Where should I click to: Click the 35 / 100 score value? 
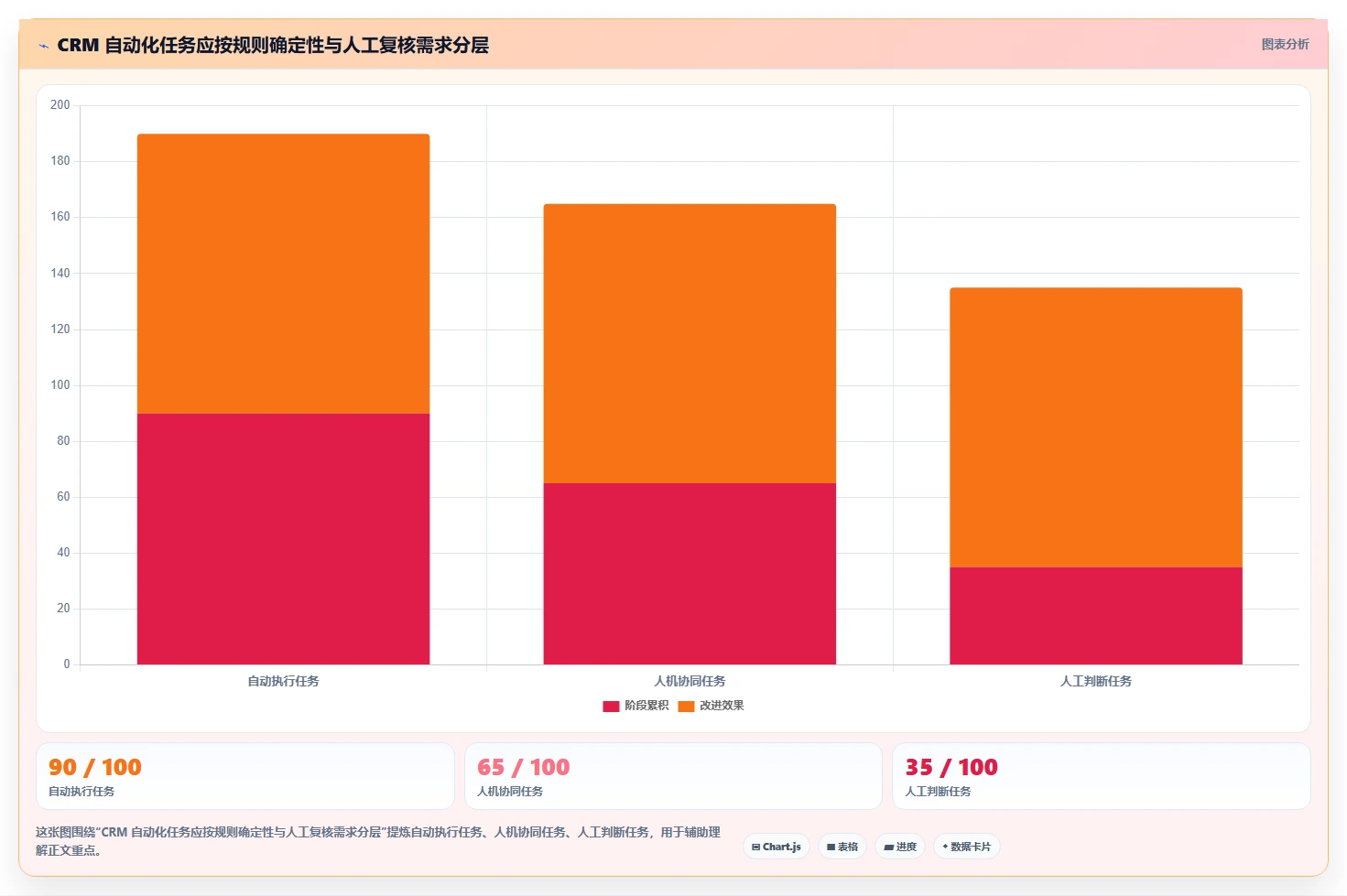pos(951,767)
